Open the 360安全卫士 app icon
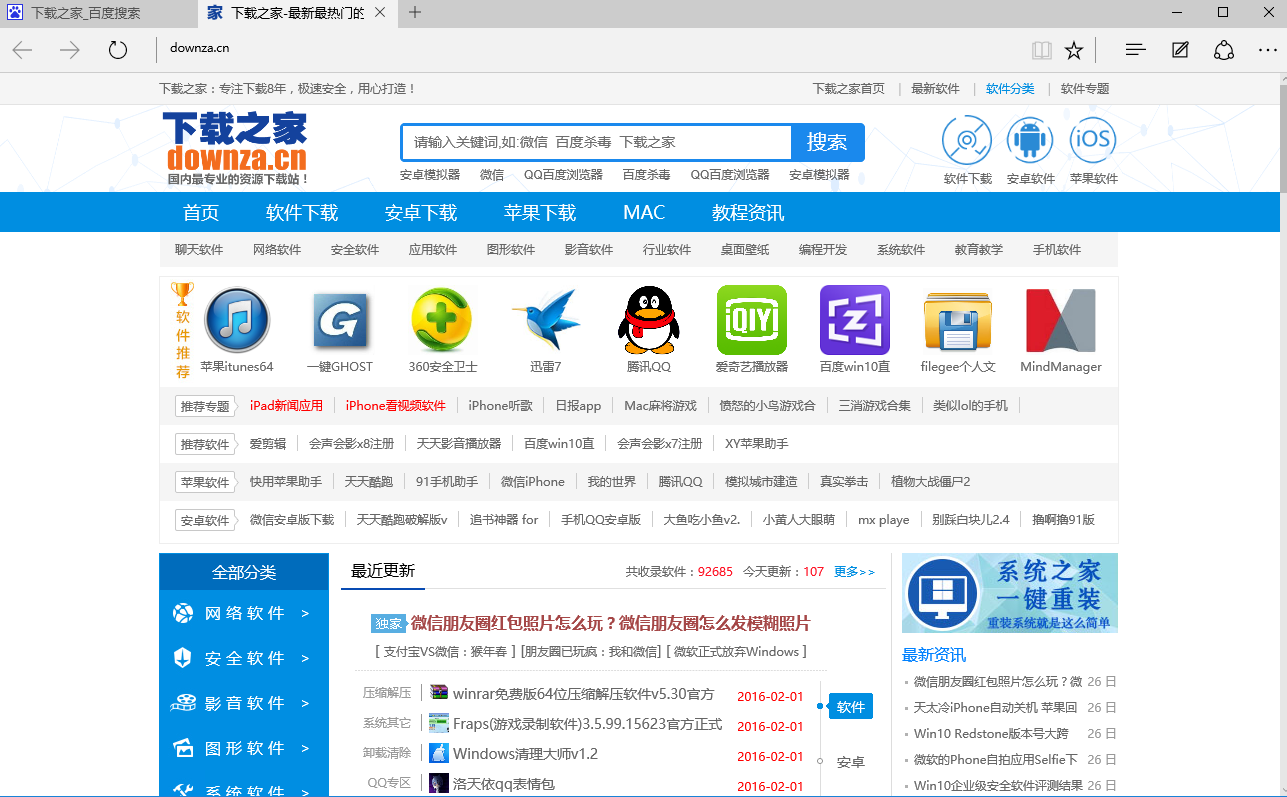 click(x=442, y=320)
